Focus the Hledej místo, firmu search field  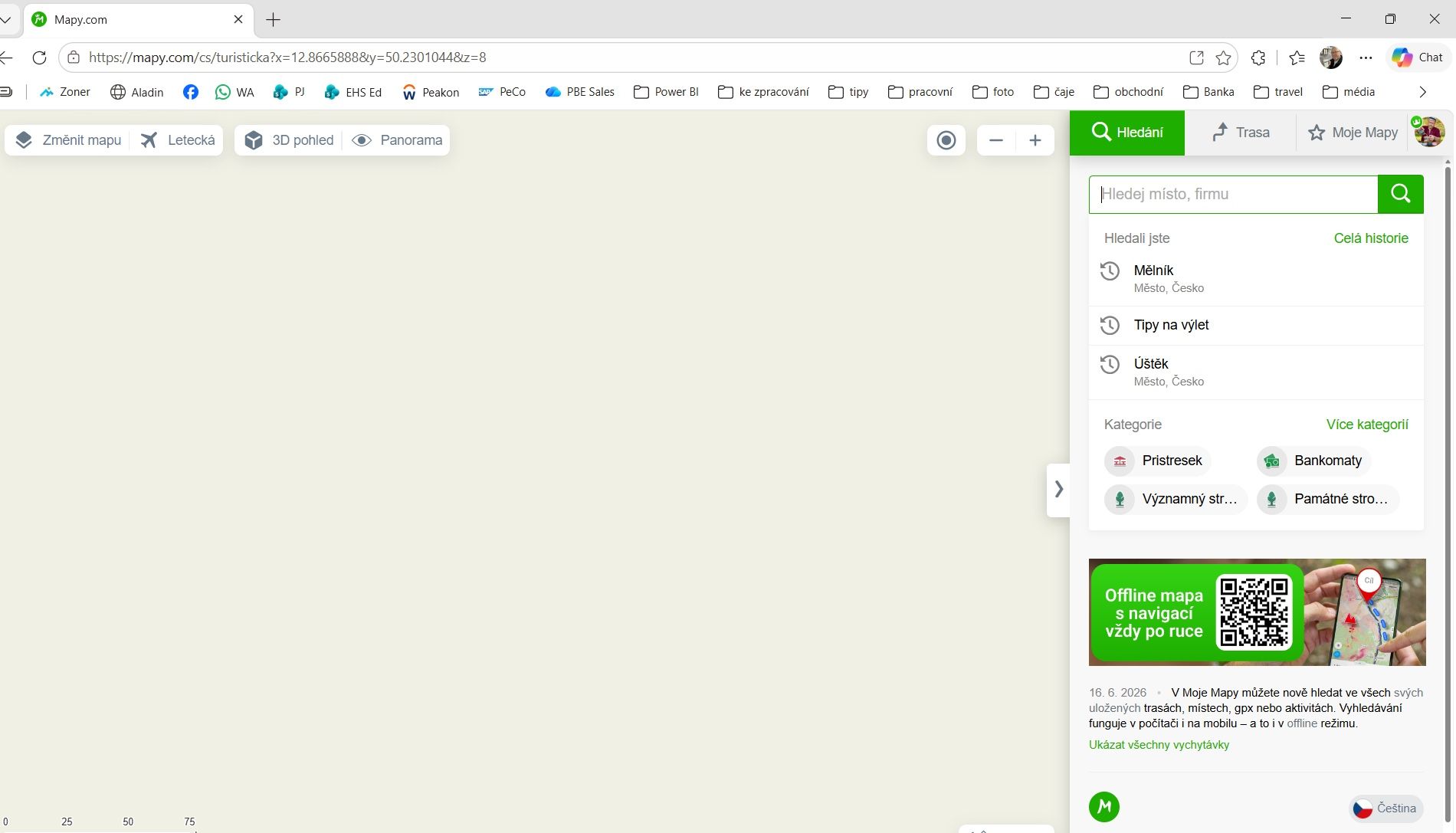pyautogui.click(x=1233, y=194)
